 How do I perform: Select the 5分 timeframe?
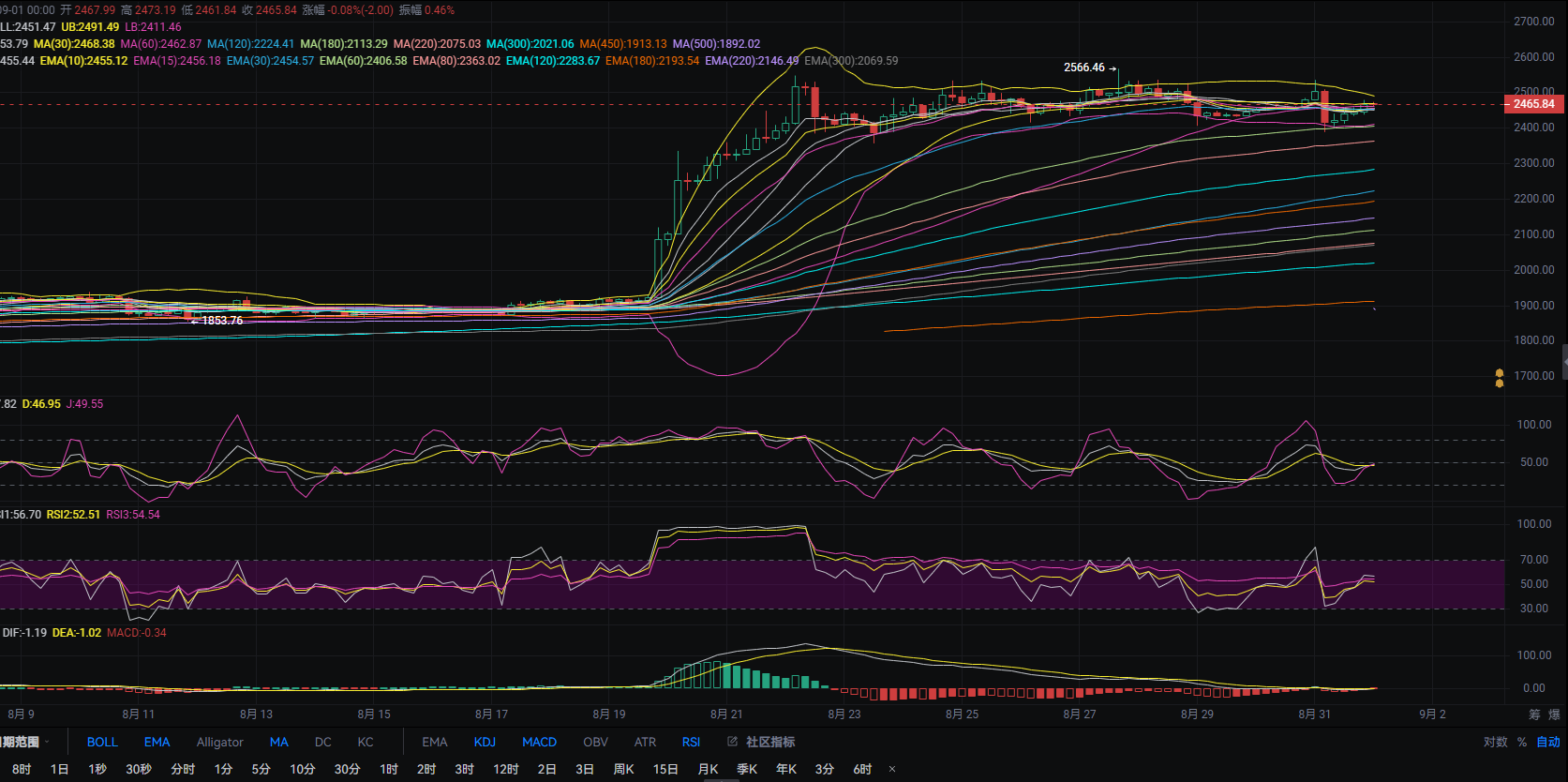pos(261,769)
